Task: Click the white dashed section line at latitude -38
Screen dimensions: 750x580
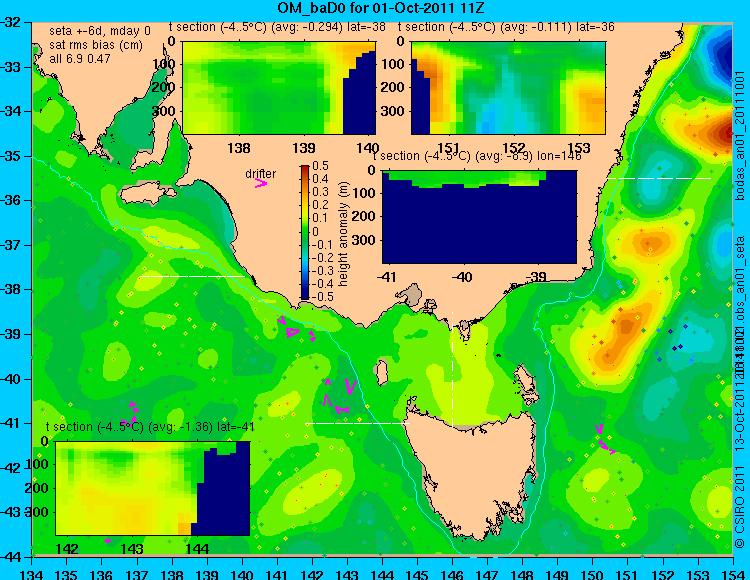Action: (x=192, y=276)
